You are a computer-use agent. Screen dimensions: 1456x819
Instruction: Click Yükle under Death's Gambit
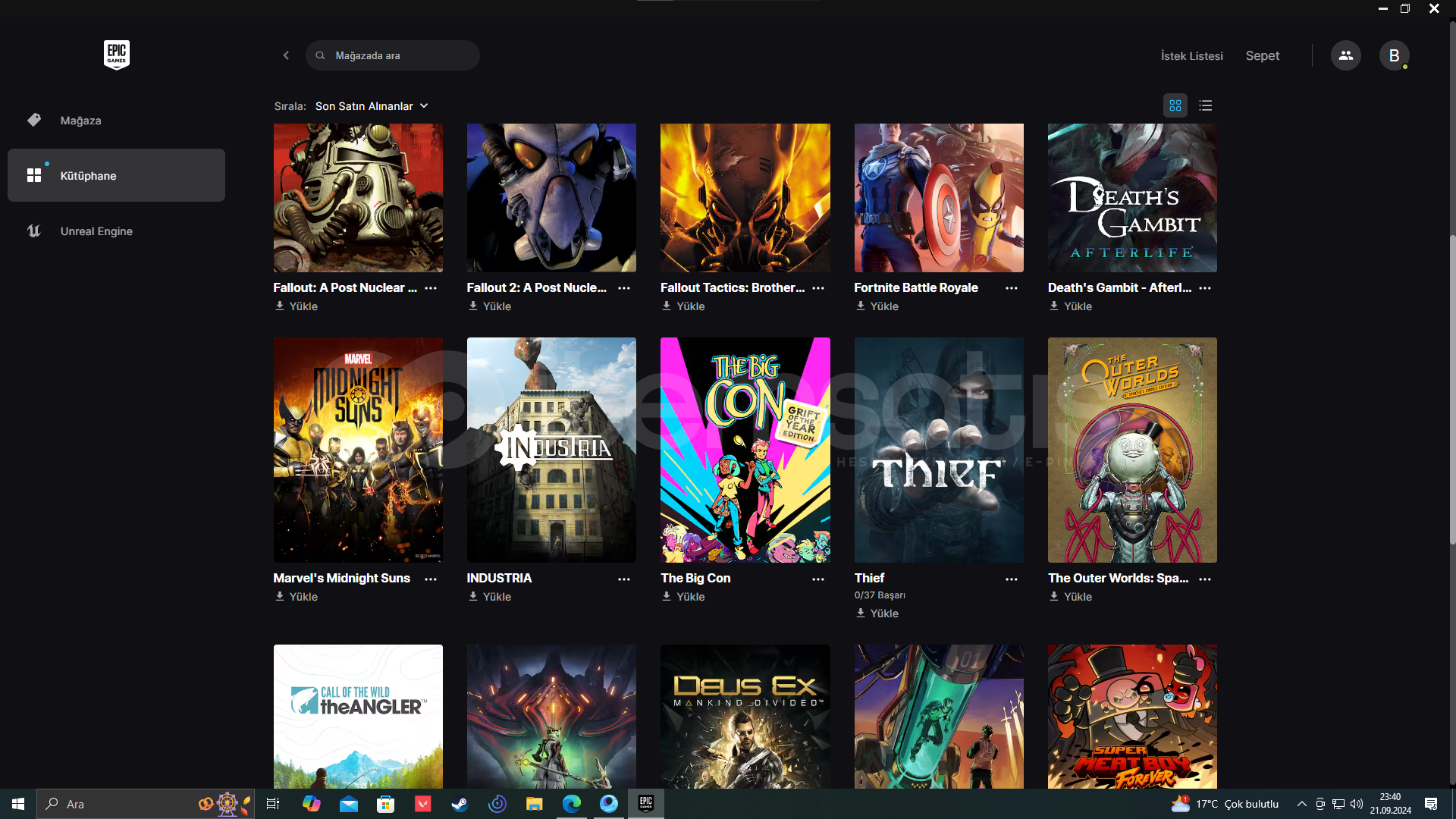[1071, 306]
